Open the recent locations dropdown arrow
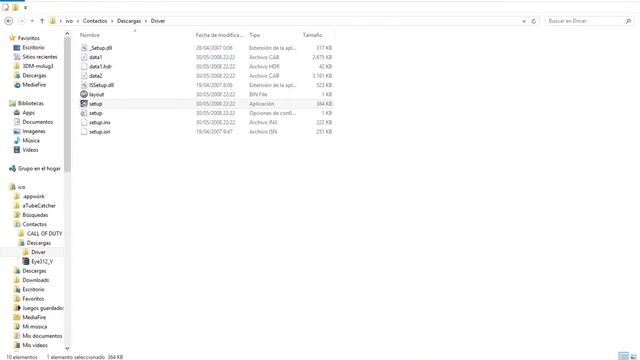 pyautogui.click(x=32, y=21)
